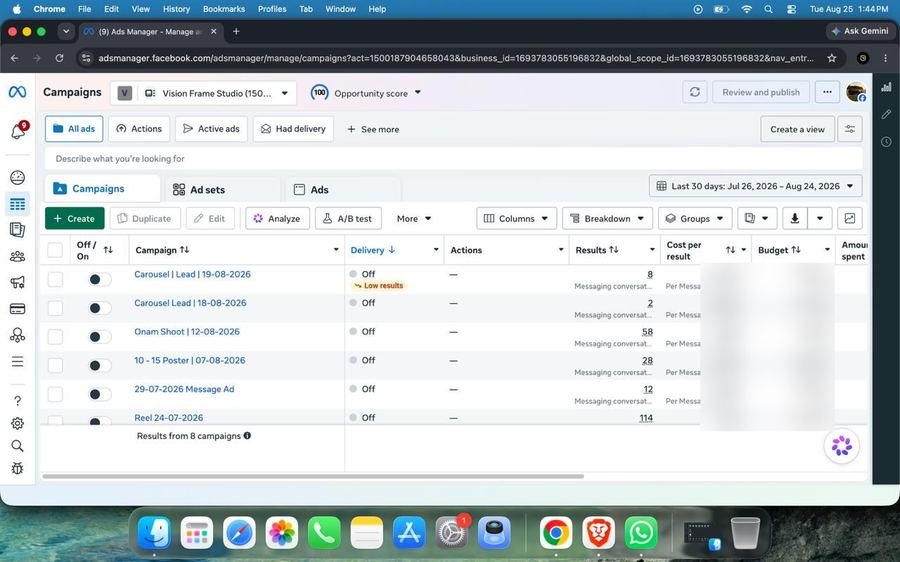Open the three-dots menu beside Review and publish
900x562 pixels.
[x=827, y=92]
